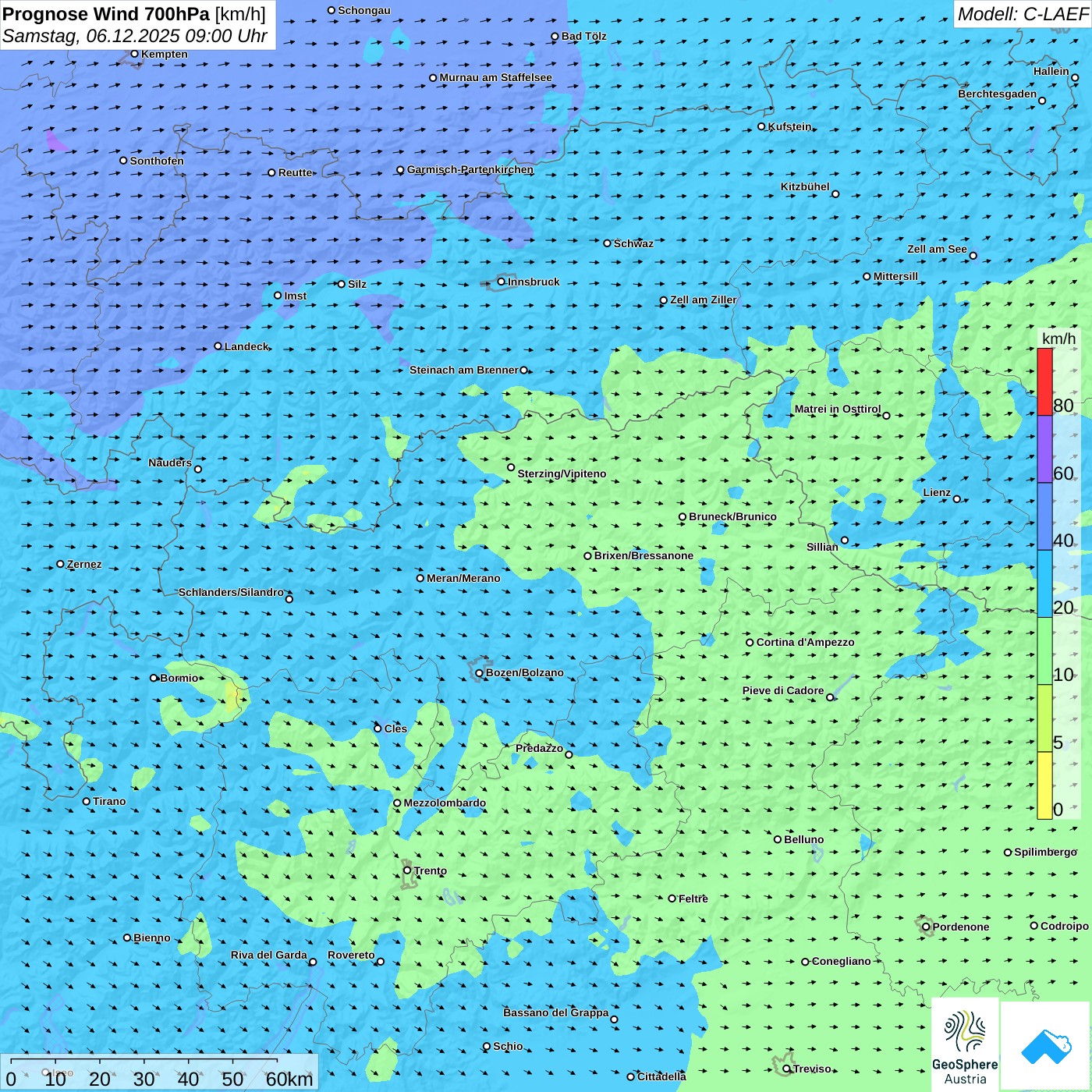
Task: Click the Kufstein marker circle
Action: tap(762, 126)
